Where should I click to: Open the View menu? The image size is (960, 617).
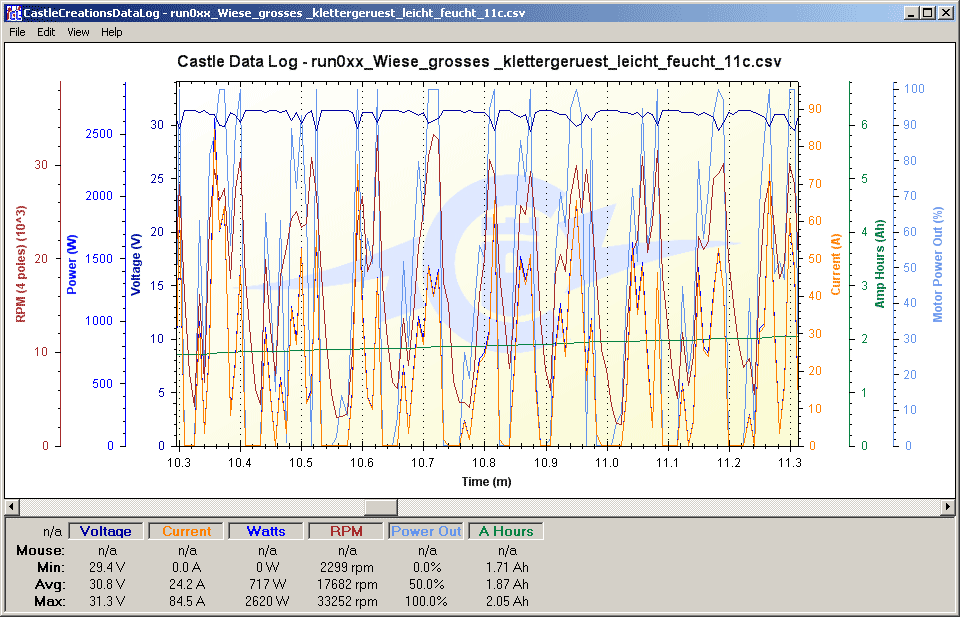(x=78, y=32)
